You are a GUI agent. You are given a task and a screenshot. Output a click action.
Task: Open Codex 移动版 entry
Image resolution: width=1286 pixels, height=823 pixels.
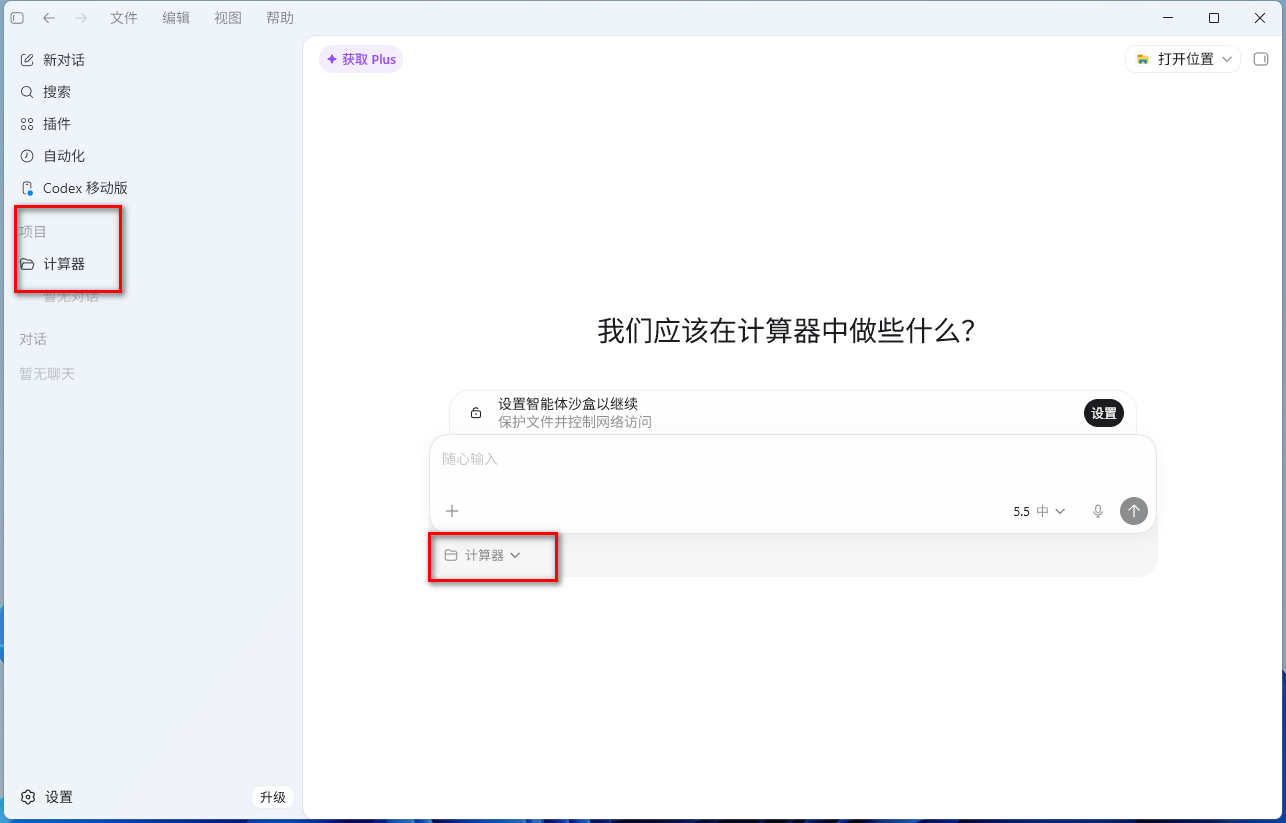point(152,188)
